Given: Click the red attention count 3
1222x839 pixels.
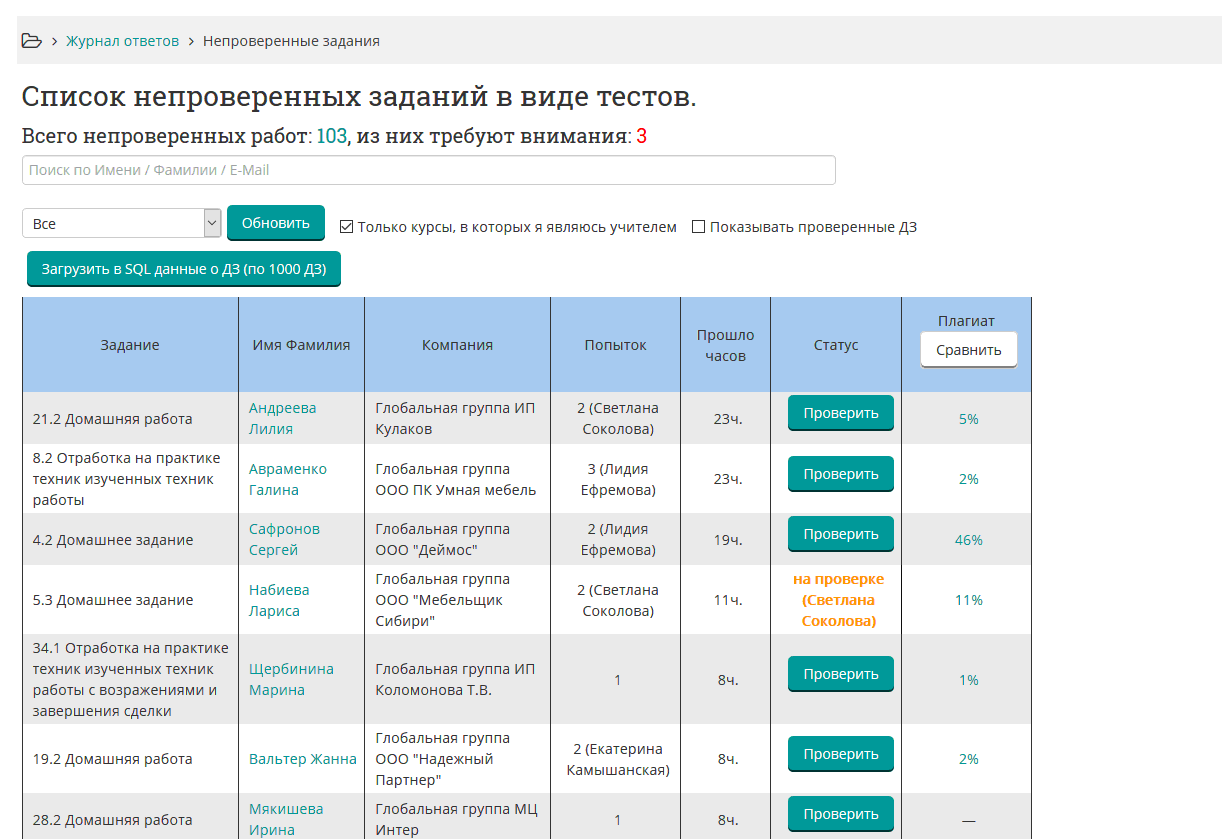Looking at the screenshot, I should [x=641, y=136].
